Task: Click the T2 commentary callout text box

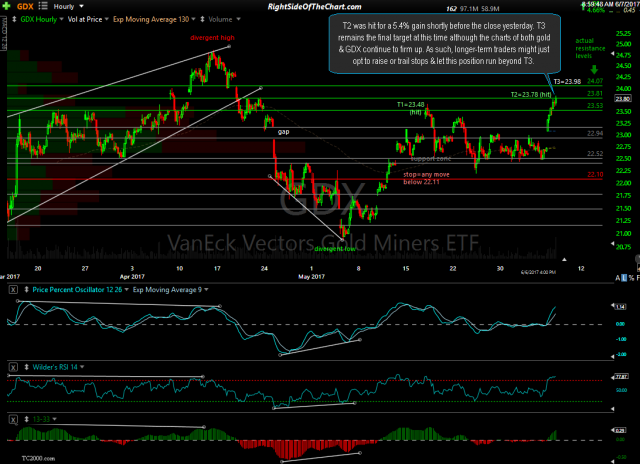Action: 444,44
